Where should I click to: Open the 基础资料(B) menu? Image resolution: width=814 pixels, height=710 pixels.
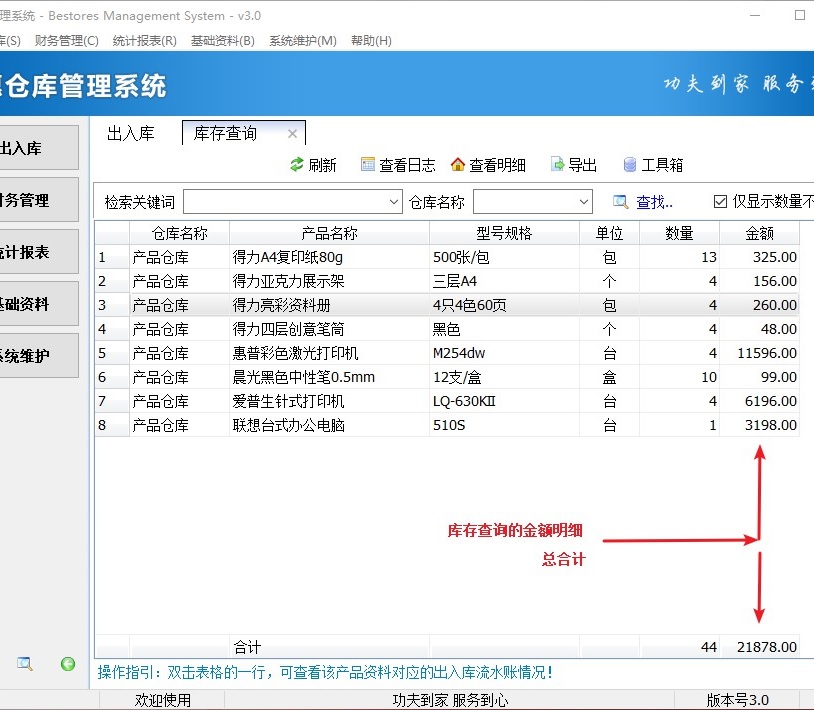coord(223,40)
